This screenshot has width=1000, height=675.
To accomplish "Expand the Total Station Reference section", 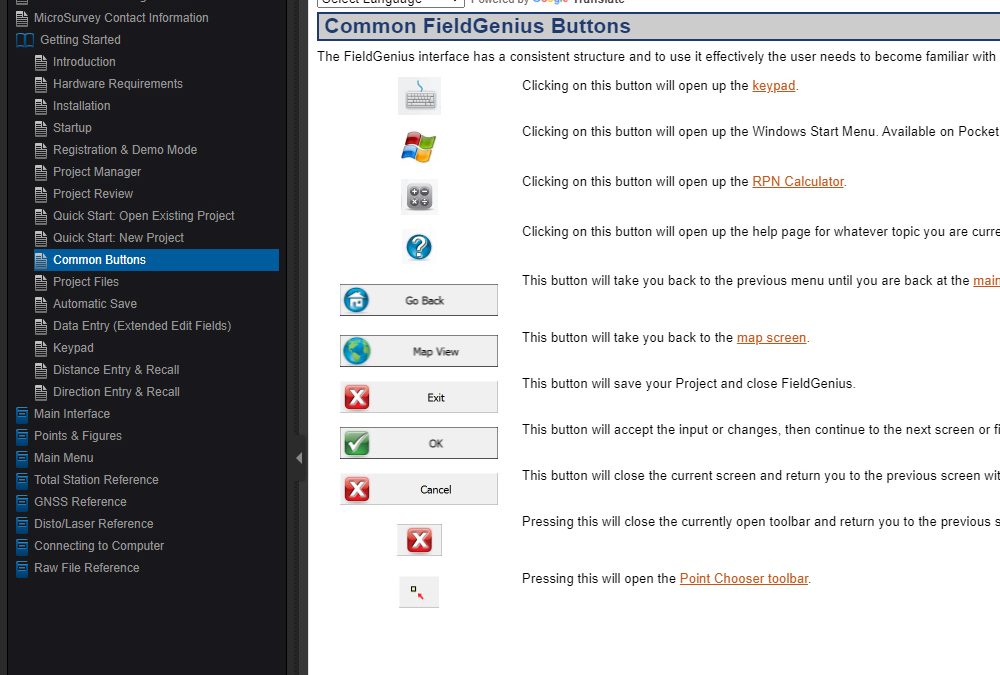I will pos(96,480).
